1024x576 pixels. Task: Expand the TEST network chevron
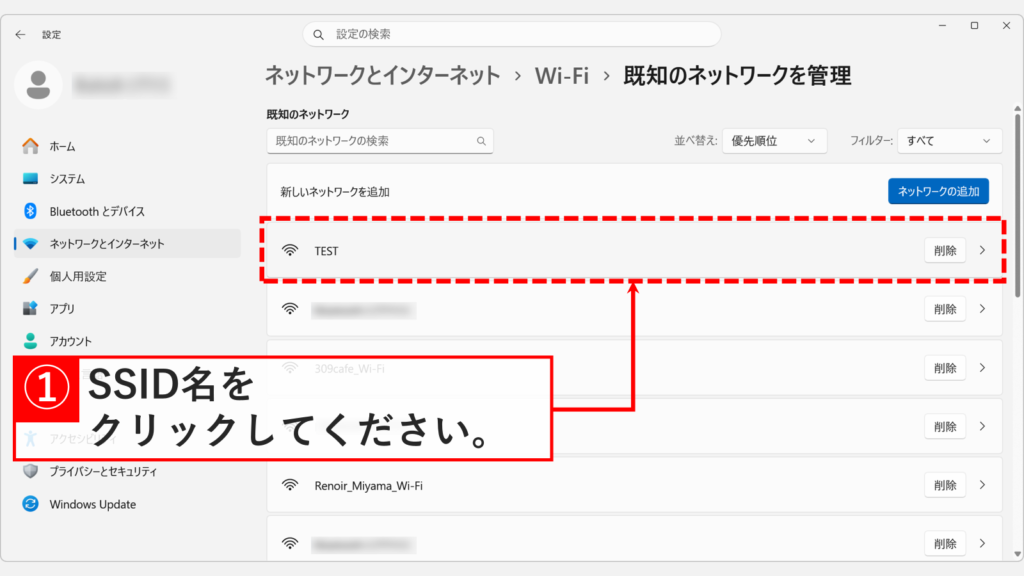[x=982, y=251]
